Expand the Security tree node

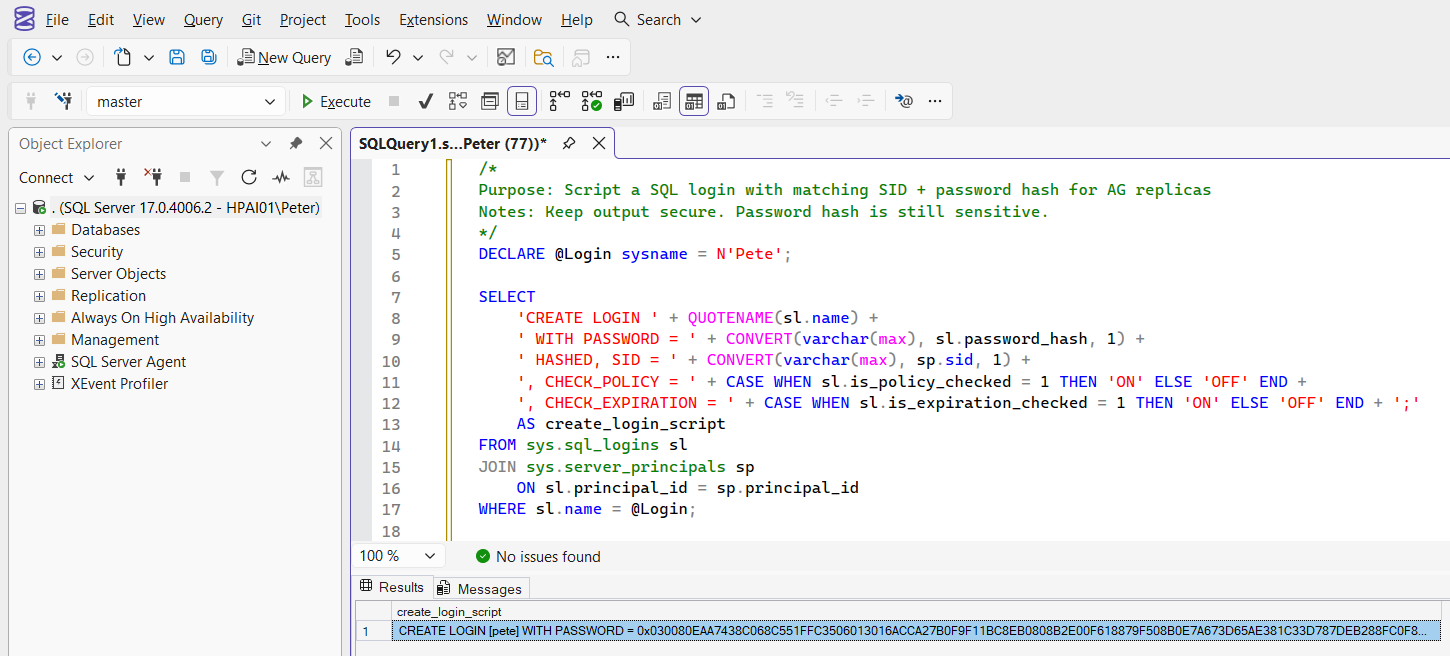pyautogui.click(x=40, y=252)
